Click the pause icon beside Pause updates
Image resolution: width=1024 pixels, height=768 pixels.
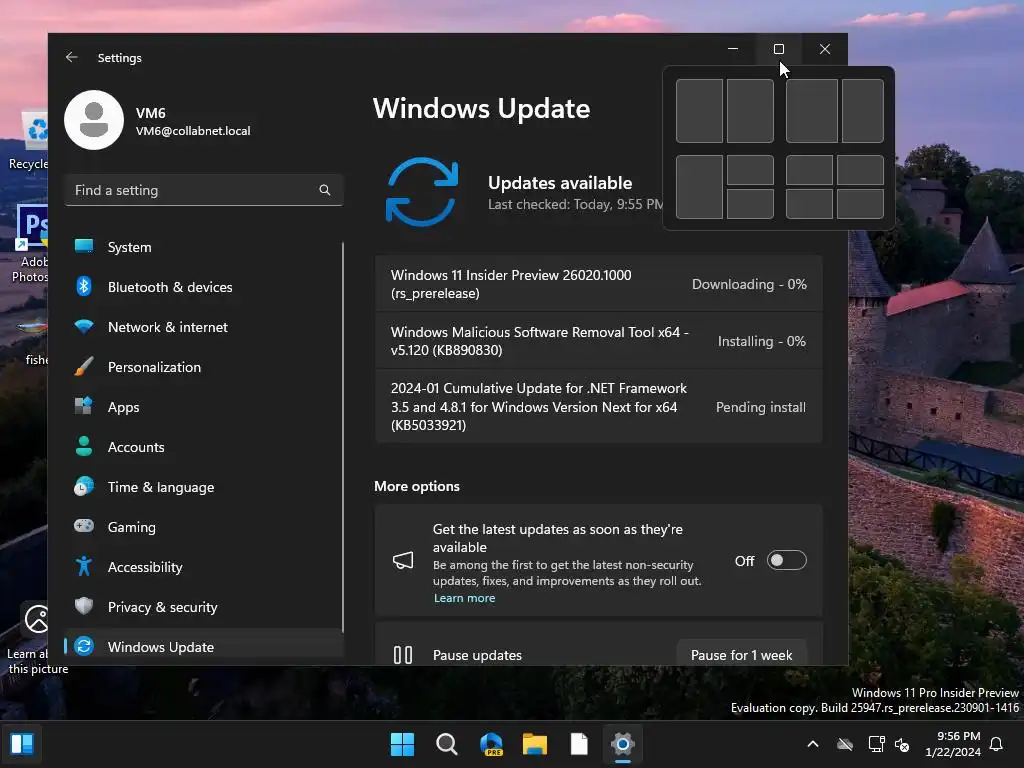(x=403, y=654)
